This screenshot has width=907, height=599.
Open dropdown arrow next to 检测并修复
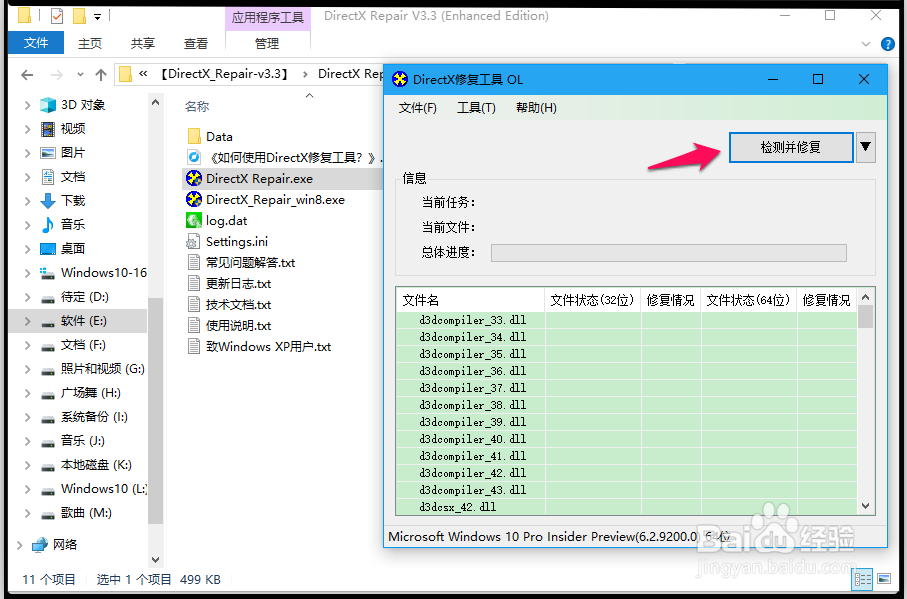865,147
